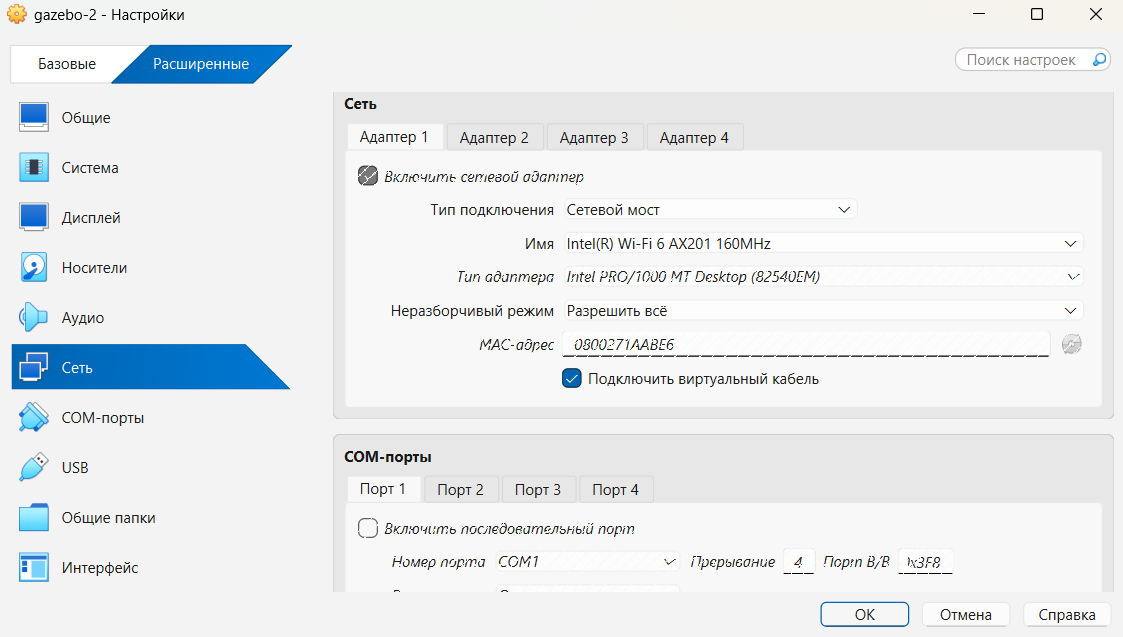Expand Тип подключения dropdown Сетевой мост

point(710,210)
